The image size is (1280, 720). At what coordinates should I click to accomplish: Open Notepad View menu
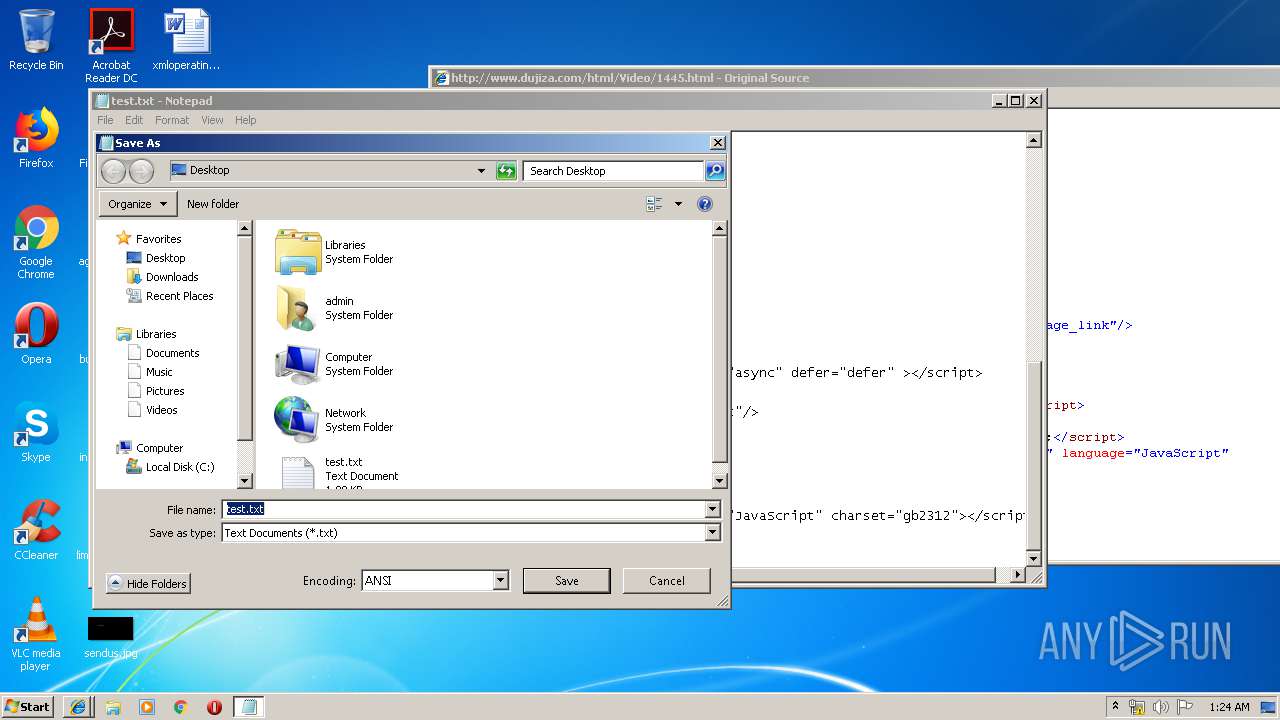[212, 120]
